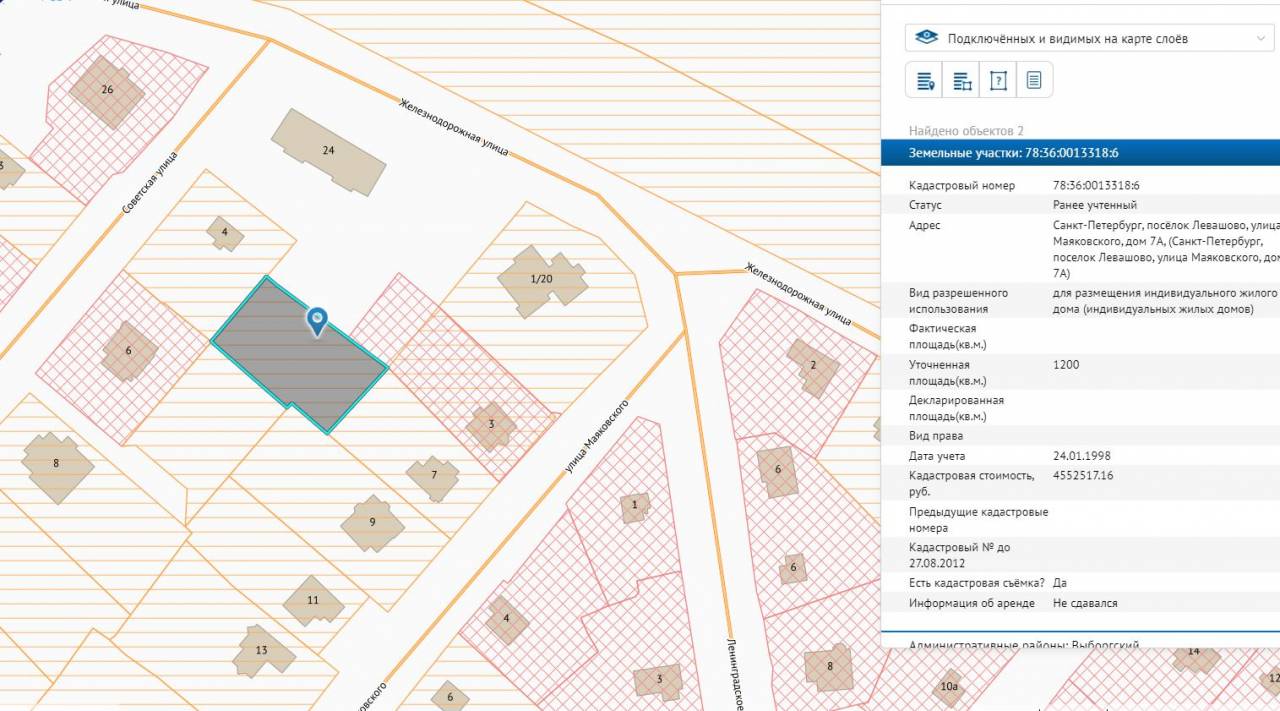Click building 10a on the map

click(949, 686)
